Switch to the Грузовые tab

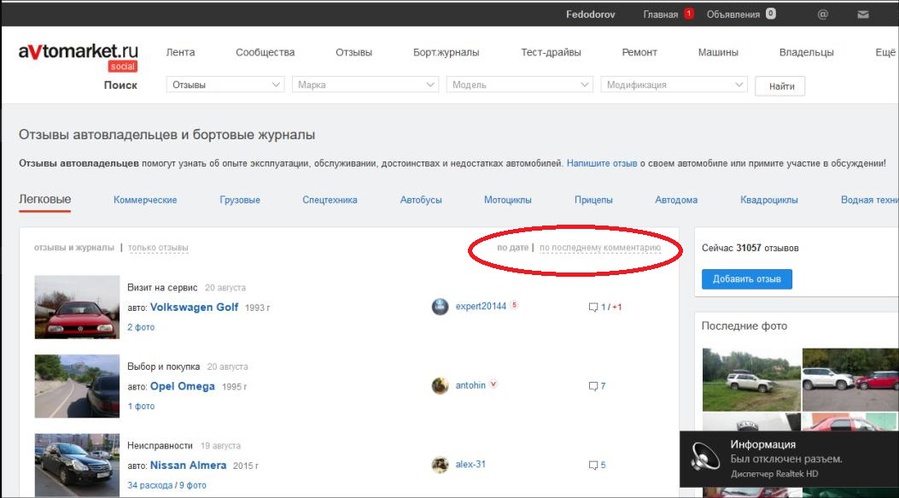pos(240,200)
